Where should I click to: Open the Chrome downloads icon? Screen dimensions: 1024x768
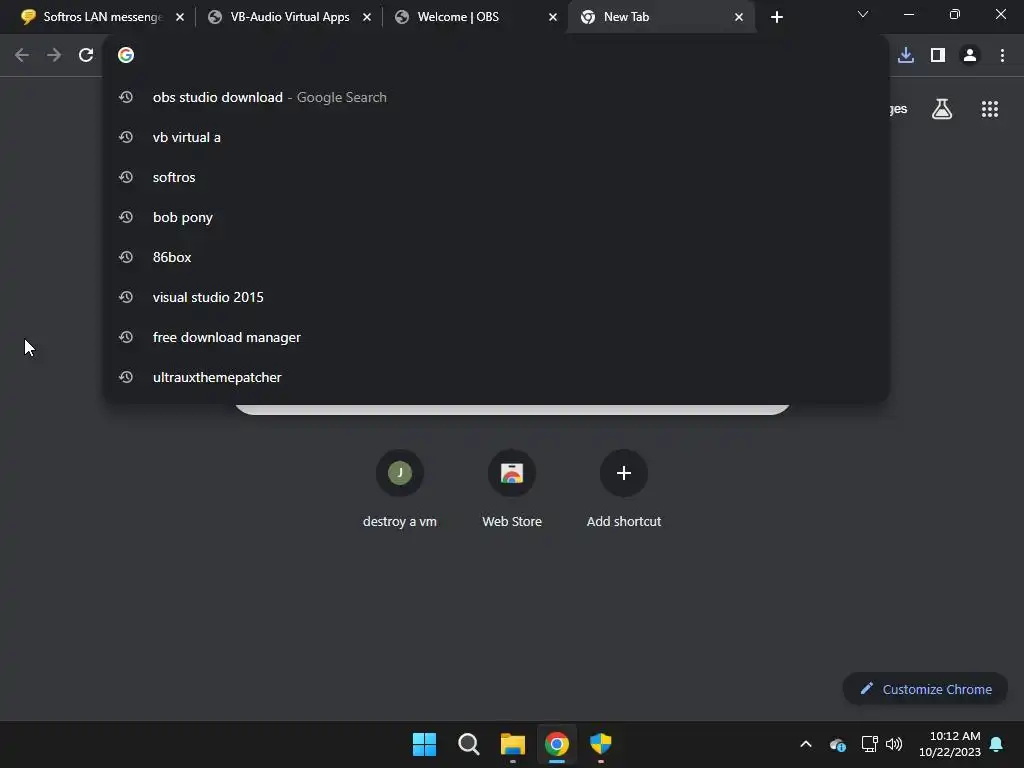coord(906,55)
